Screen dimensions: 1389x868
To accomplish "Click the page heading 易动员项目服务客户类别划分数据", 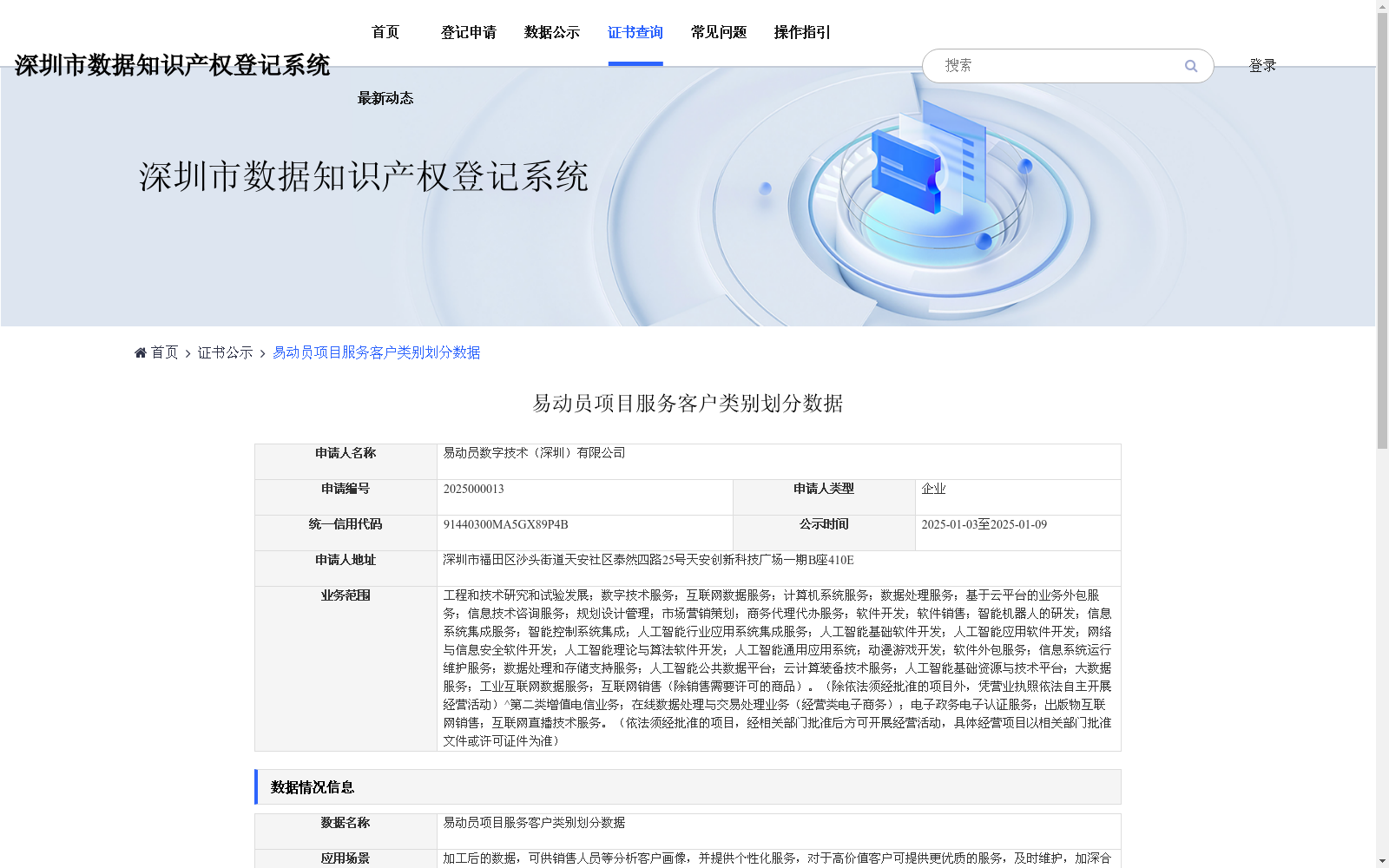I will 688,404.
